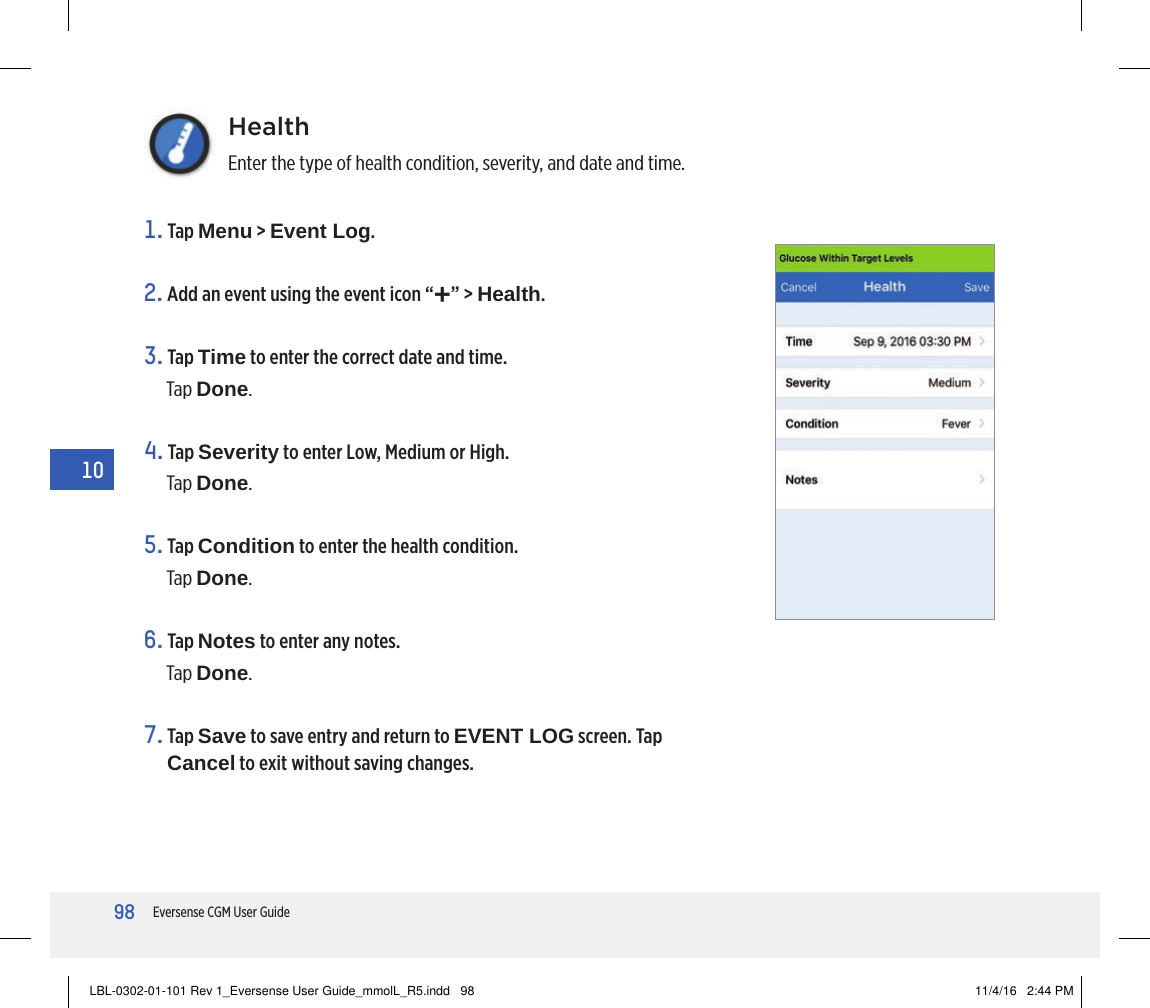Click step 3 Tap Time instruction
This screenshot has width=1150, height=1008.
pyautogui.click(x=337, y=357)
